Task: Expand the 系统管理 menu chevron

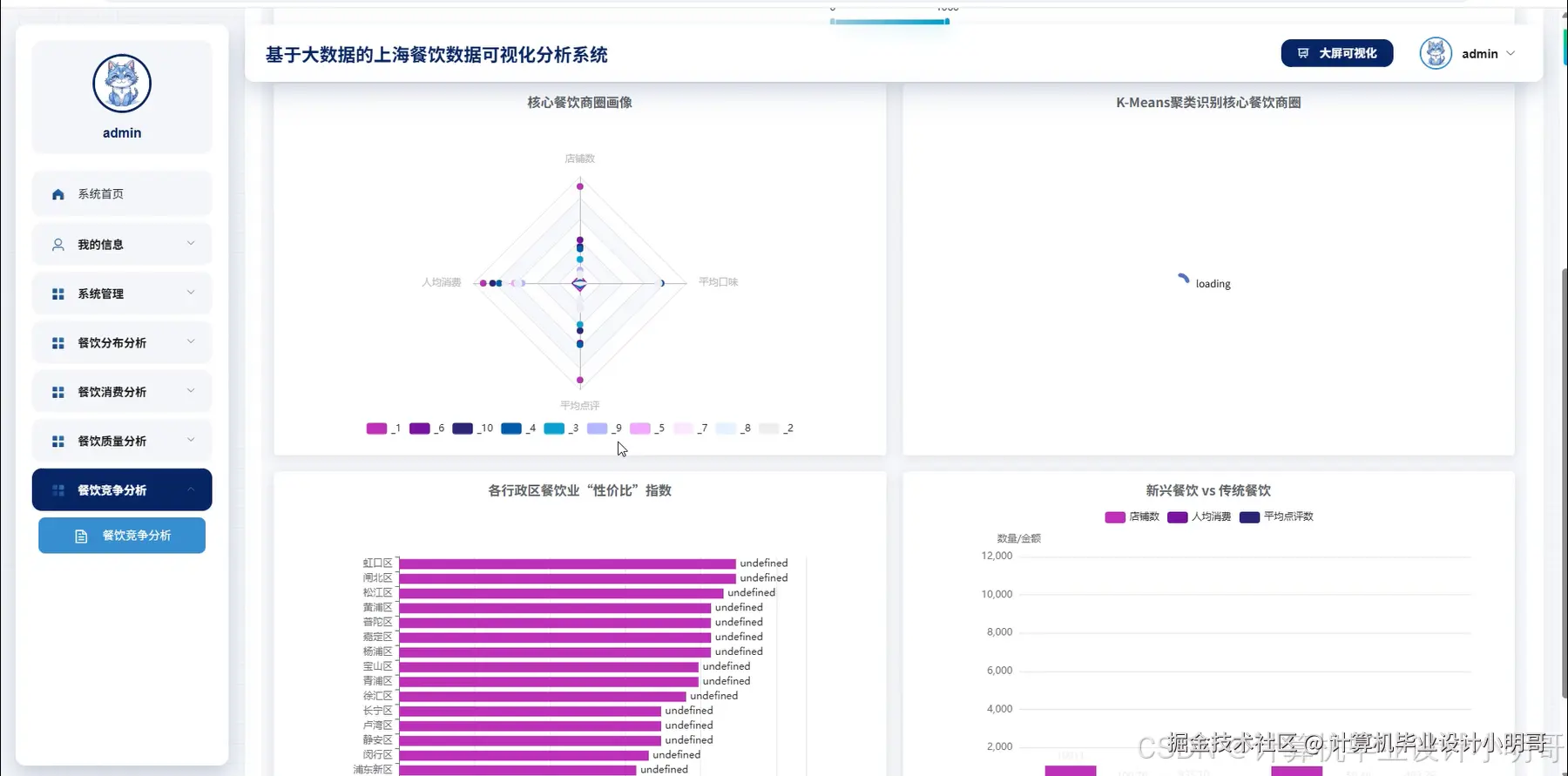Action: coord(191,293)
